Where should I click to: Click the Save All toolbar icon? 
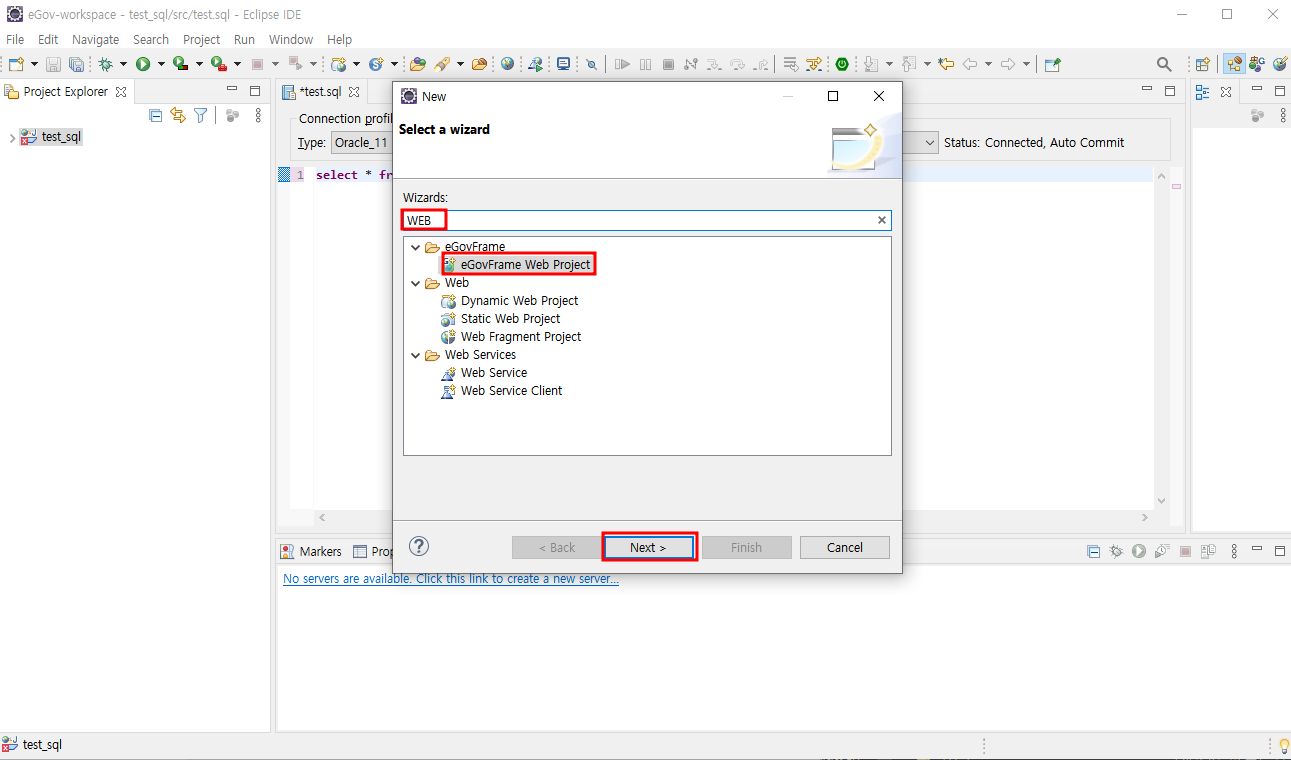[76, 64]
